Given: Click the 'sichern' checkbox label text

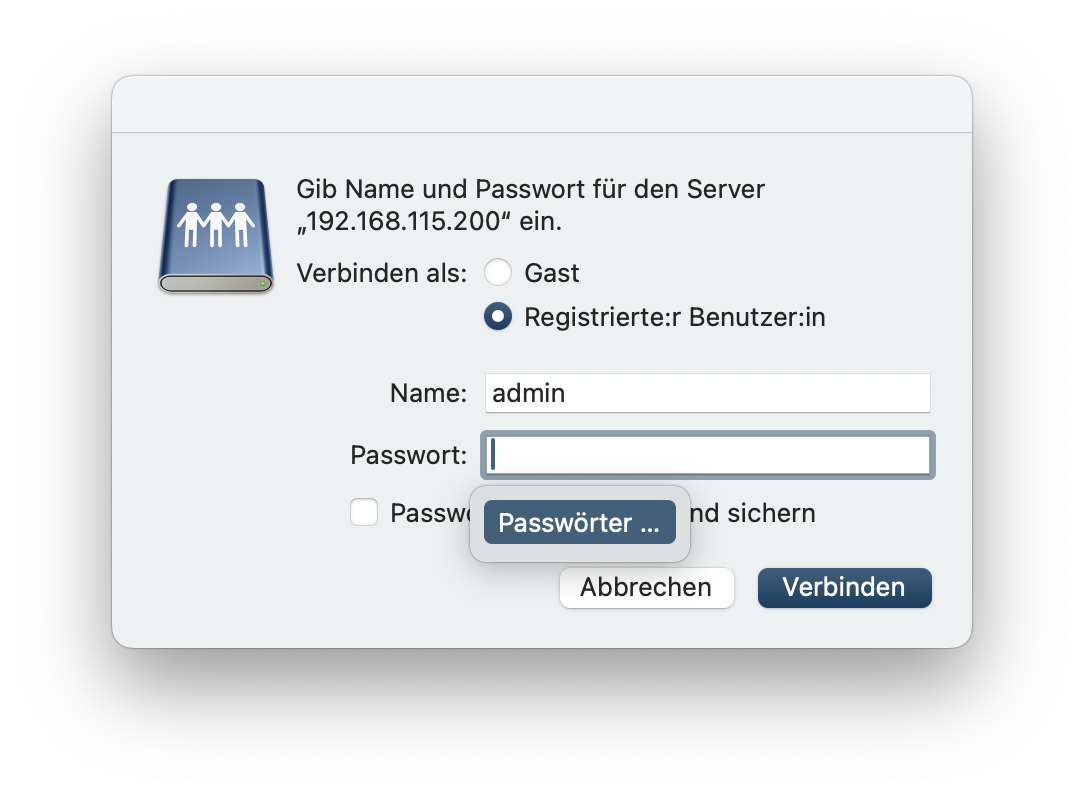Looking at the screenshot, I should point(771,513).
